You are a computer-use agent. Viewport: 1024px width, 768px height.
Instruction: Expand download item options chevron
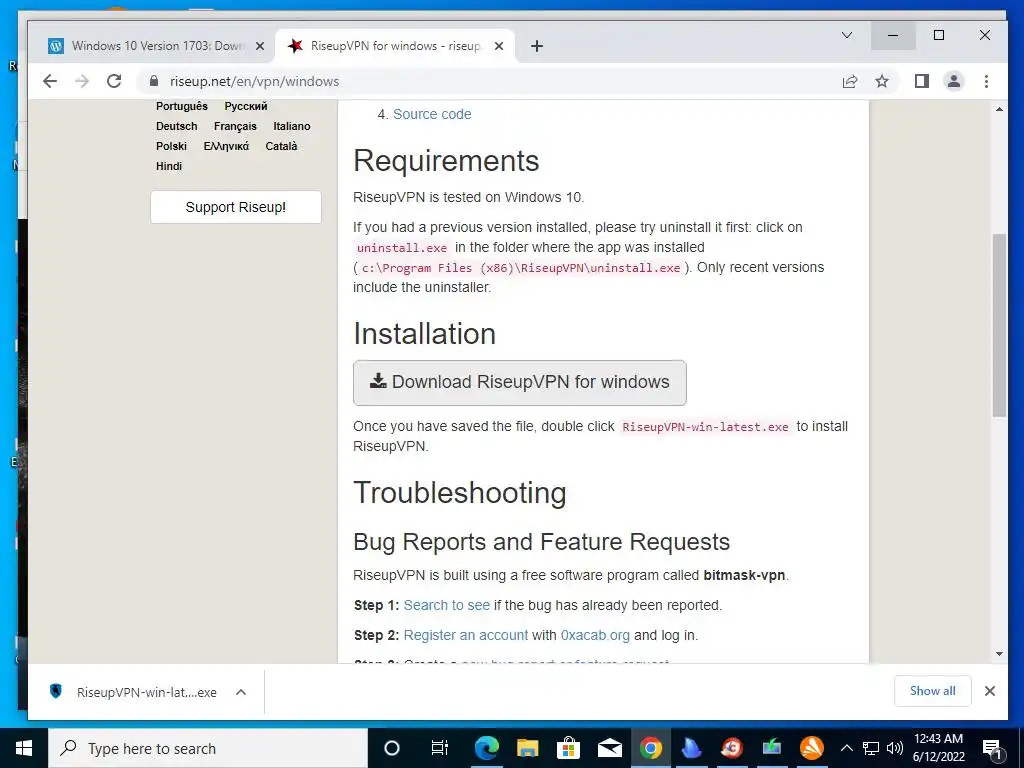tap(241, 692)
